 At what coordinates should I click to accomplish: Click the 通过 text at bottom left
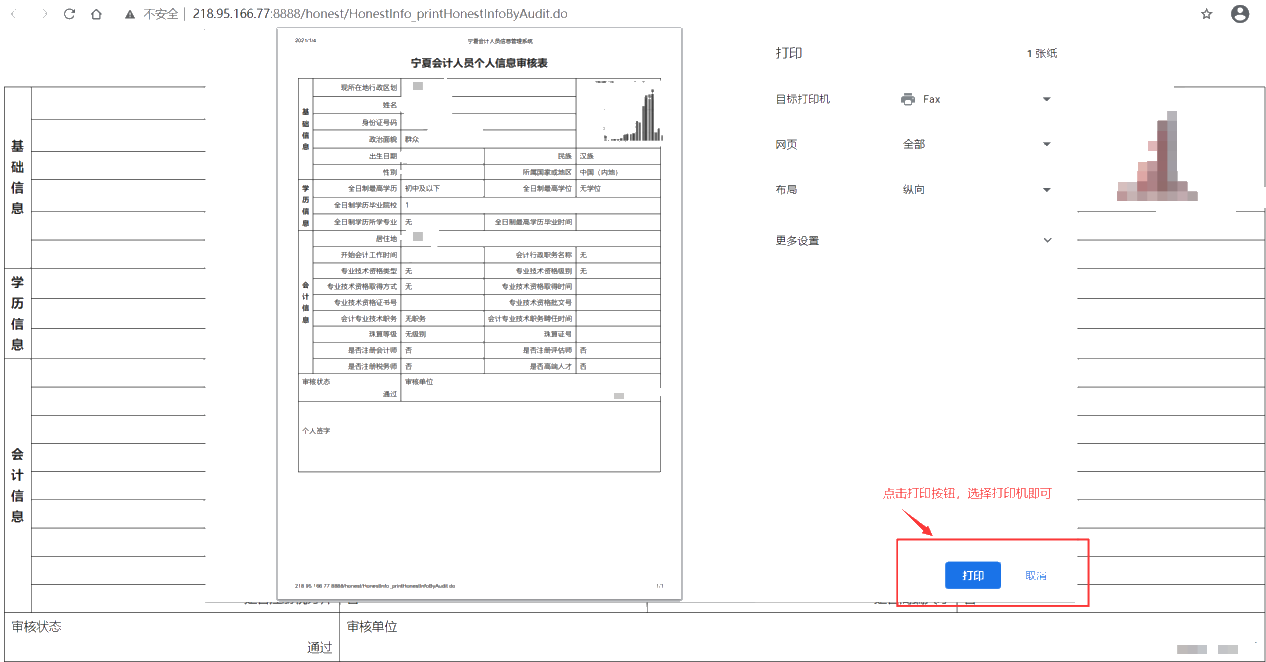(318, 647)
